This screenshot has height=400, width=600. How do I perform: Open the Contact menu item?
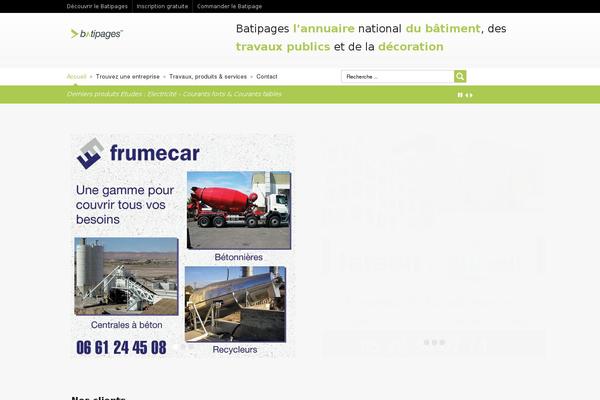click(x=267, y=77)
